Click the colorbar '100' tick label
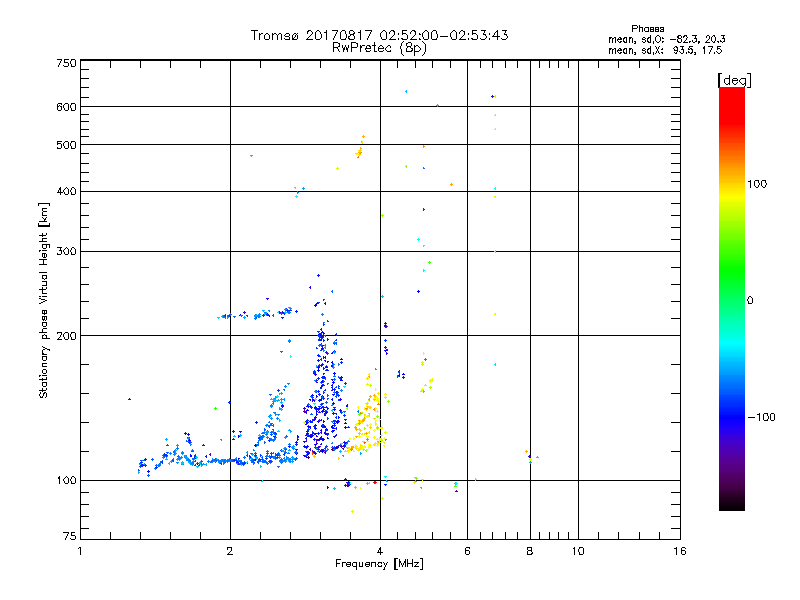The width and height of the screenshot is (800, 600). 757,184
